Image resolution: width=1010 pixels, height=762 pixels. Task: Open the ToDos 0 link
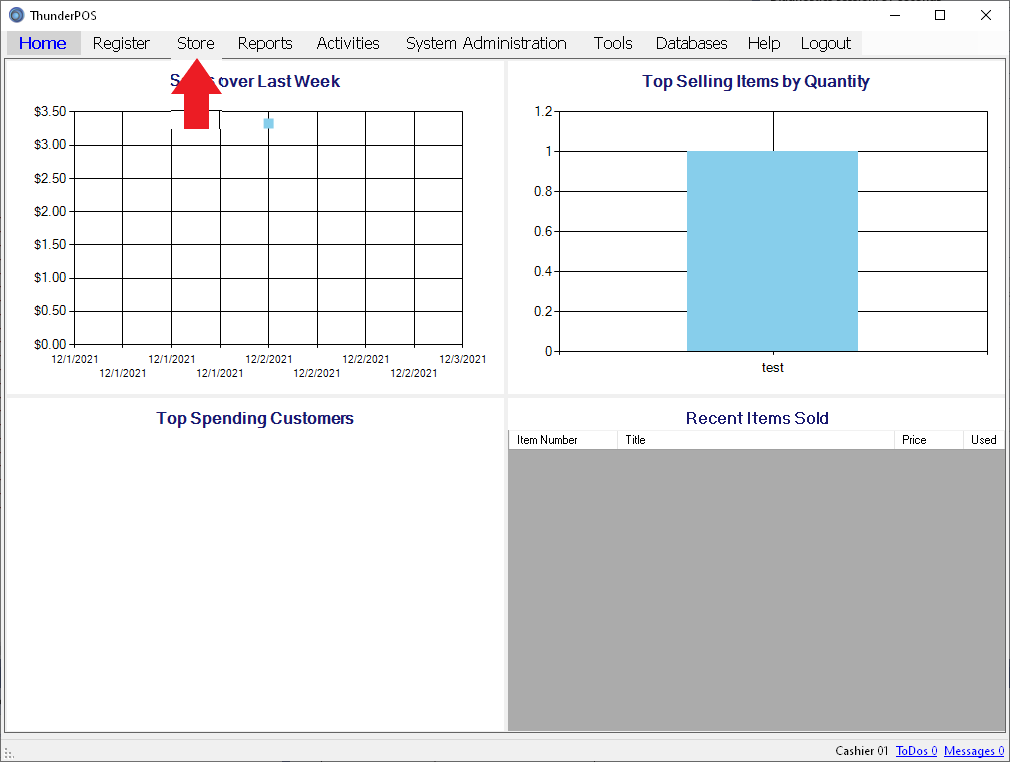pos(916,751)
